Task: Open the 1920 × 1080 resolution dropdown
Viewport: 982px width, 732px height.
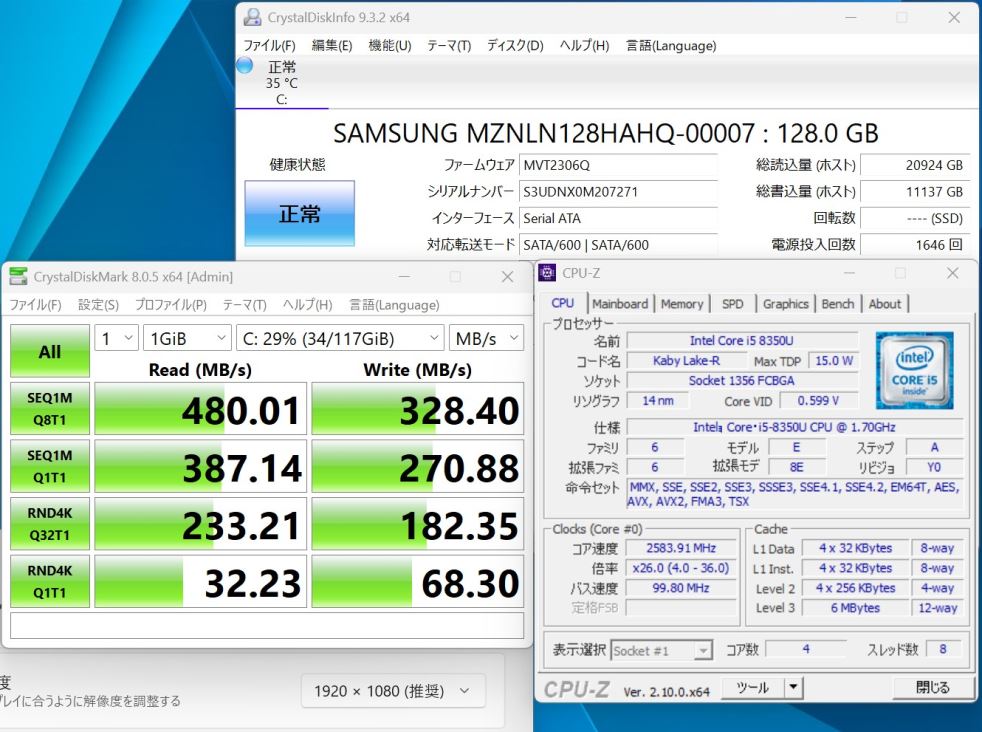Action: click(x=393, y=691)
